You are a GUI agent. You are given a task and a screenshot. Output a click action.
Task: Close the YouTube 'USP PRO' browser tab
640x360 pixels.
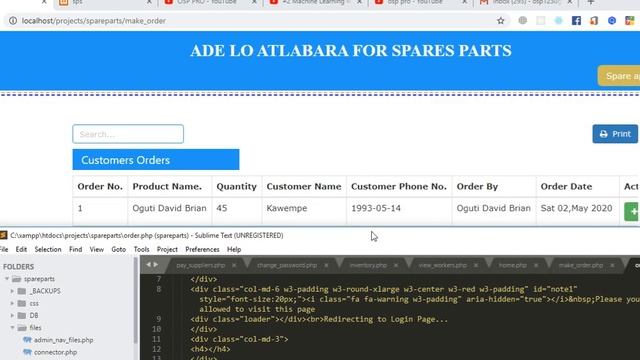(x=254, y=2)
